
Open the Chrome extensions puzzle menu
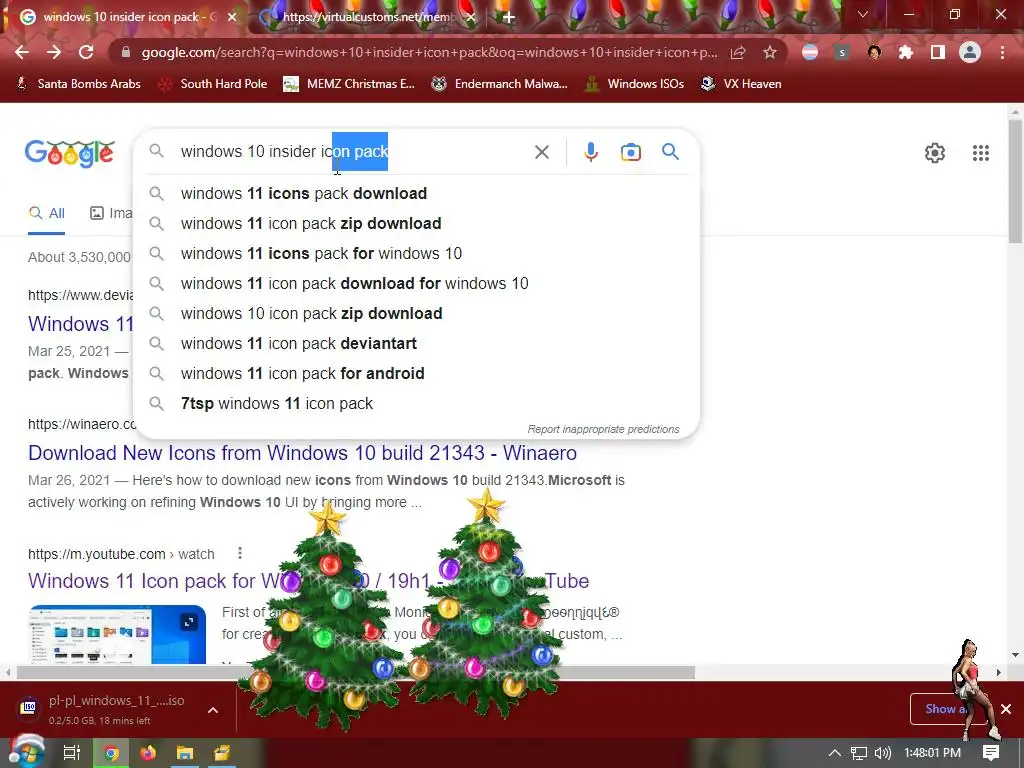click(905, 52)
